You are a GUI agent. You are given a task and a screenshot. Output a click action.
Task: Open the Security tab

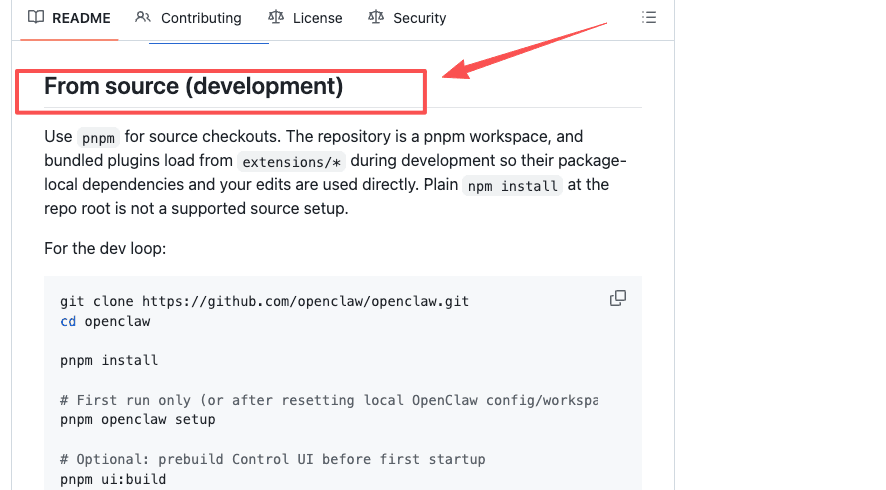click(x=407, y=18)
